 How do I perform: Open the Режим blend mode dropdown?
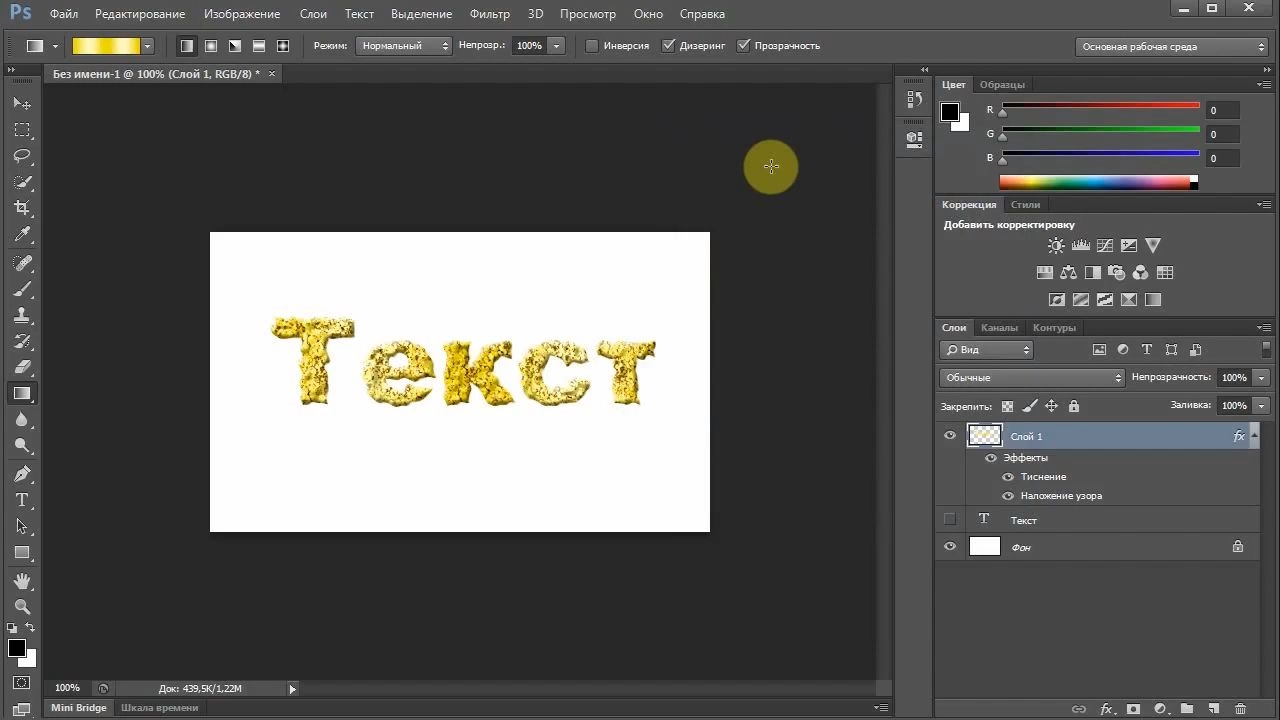(404, 46)
